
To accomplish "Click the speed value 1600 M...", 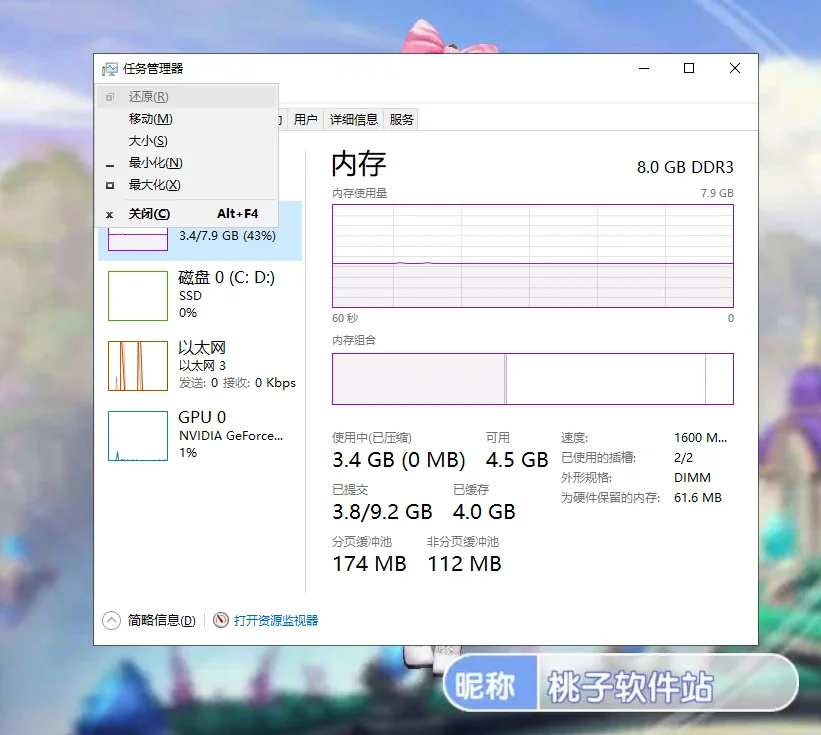I will pyautogui.click(x=700, y=438).
